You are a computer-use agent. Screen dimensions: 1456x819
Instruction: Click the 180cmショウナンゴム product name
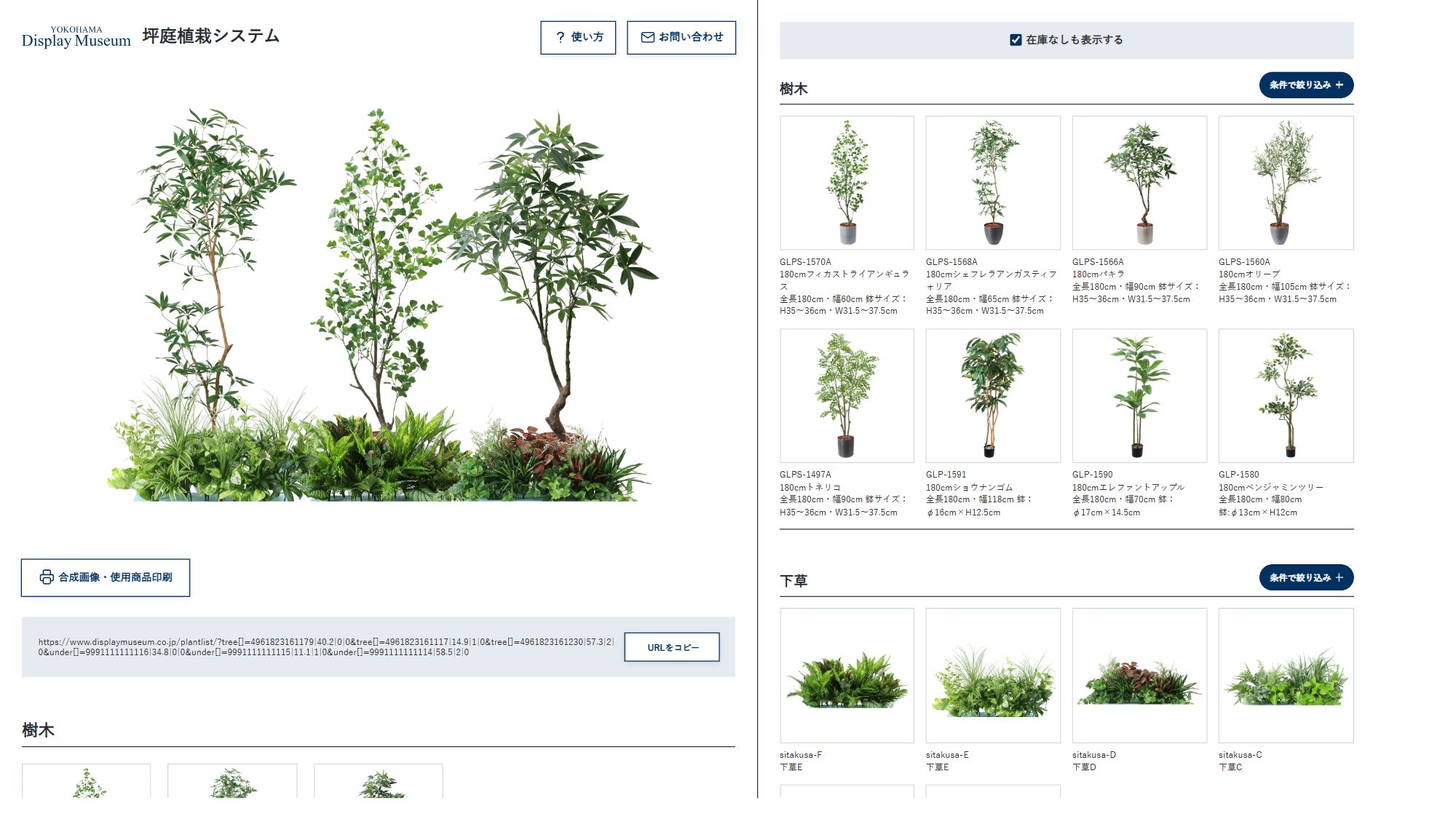coord(970,487)
